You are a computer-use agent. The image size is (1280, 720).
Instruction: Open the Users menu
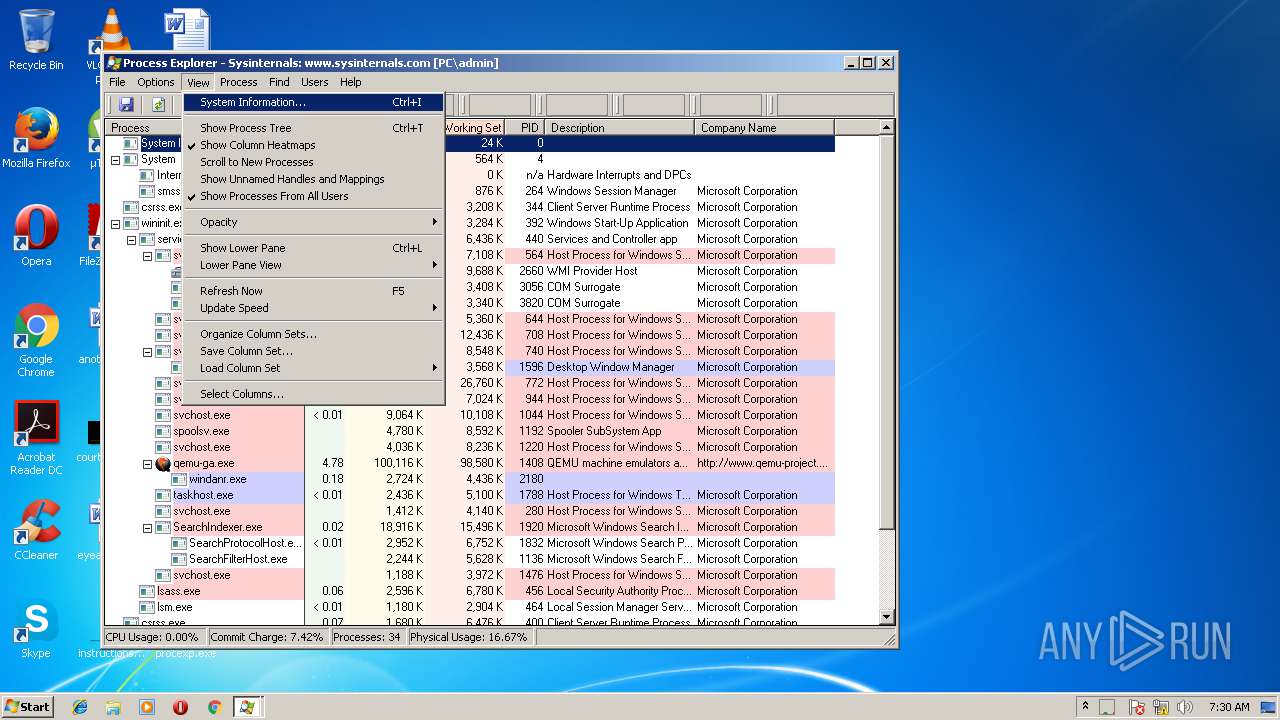pyautogui.click(x=315, y=82)
